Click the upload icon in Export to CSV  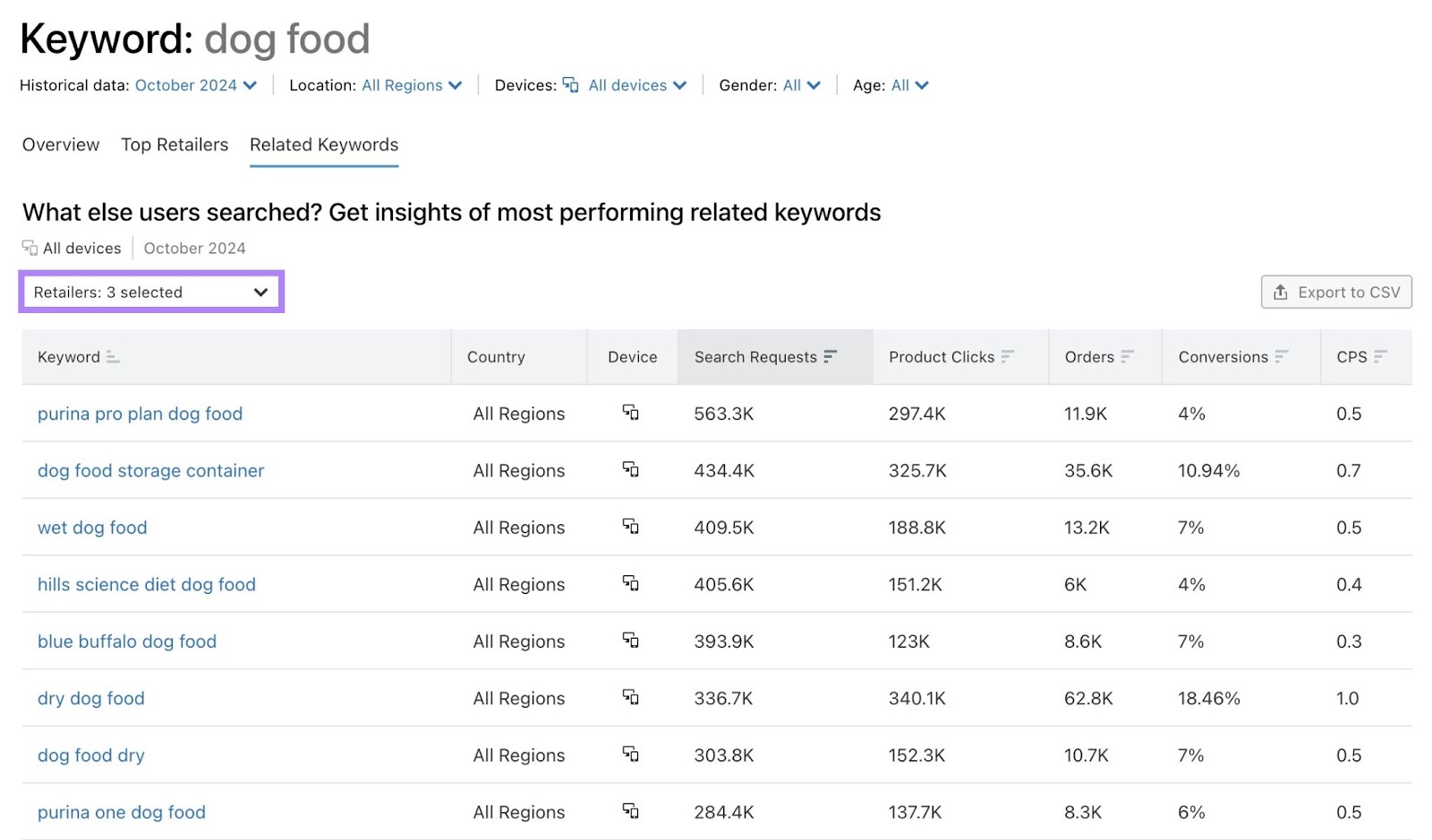tap(1282, 292)
